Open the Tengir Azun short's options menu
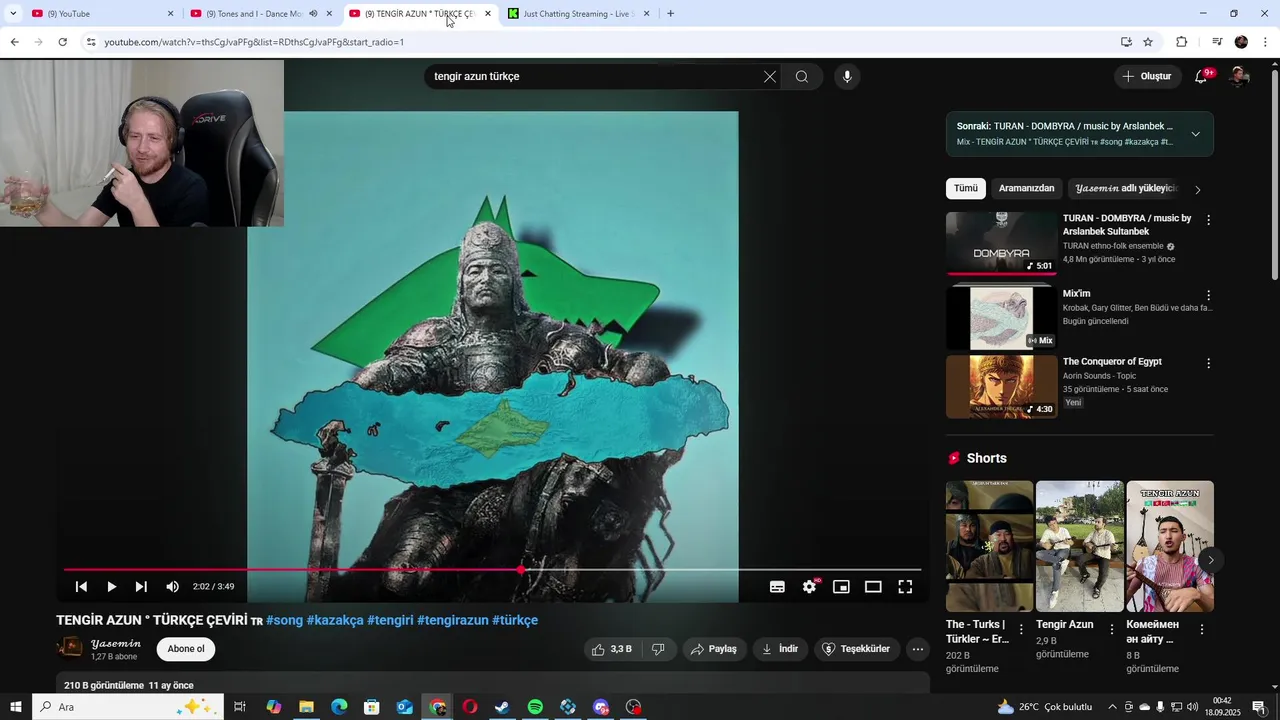The width and height of the screenshot is (1280, 720). point(1112,630)
